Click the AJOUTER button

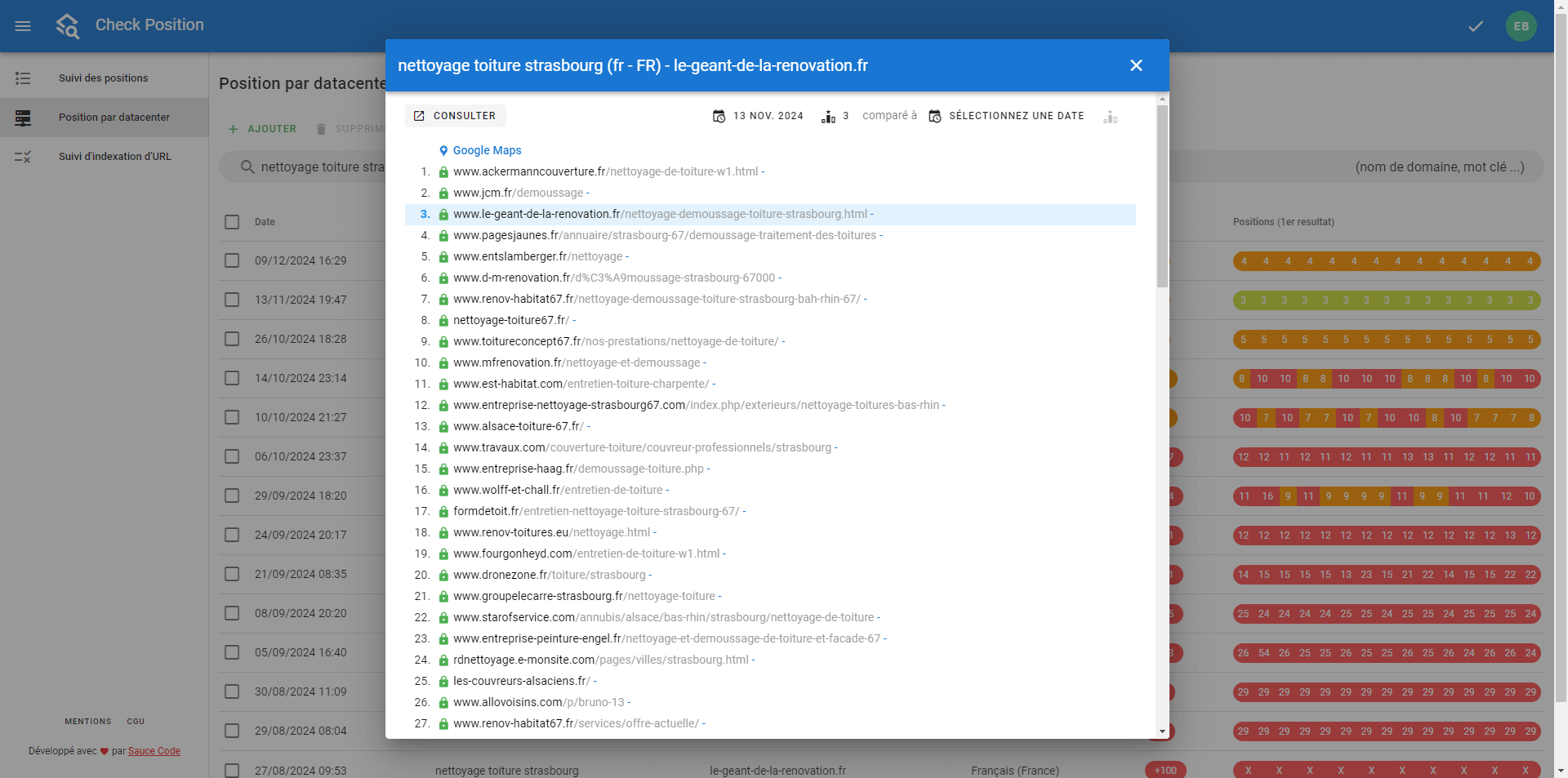point(261,129)
